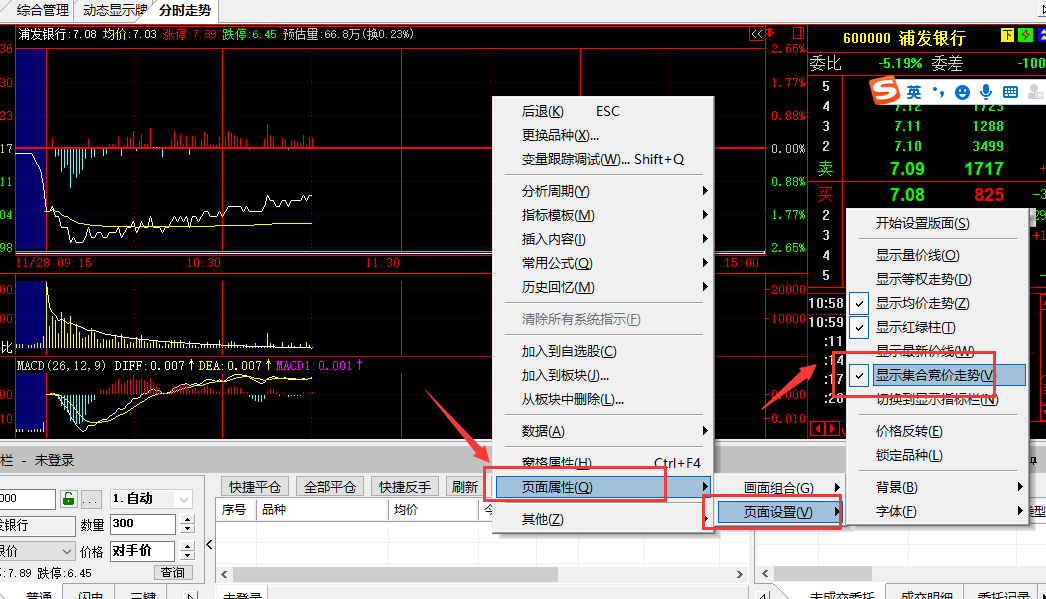Collapse the order panel with < arrow
Viewport: 1046px width, 599px height.
(209, 544)
